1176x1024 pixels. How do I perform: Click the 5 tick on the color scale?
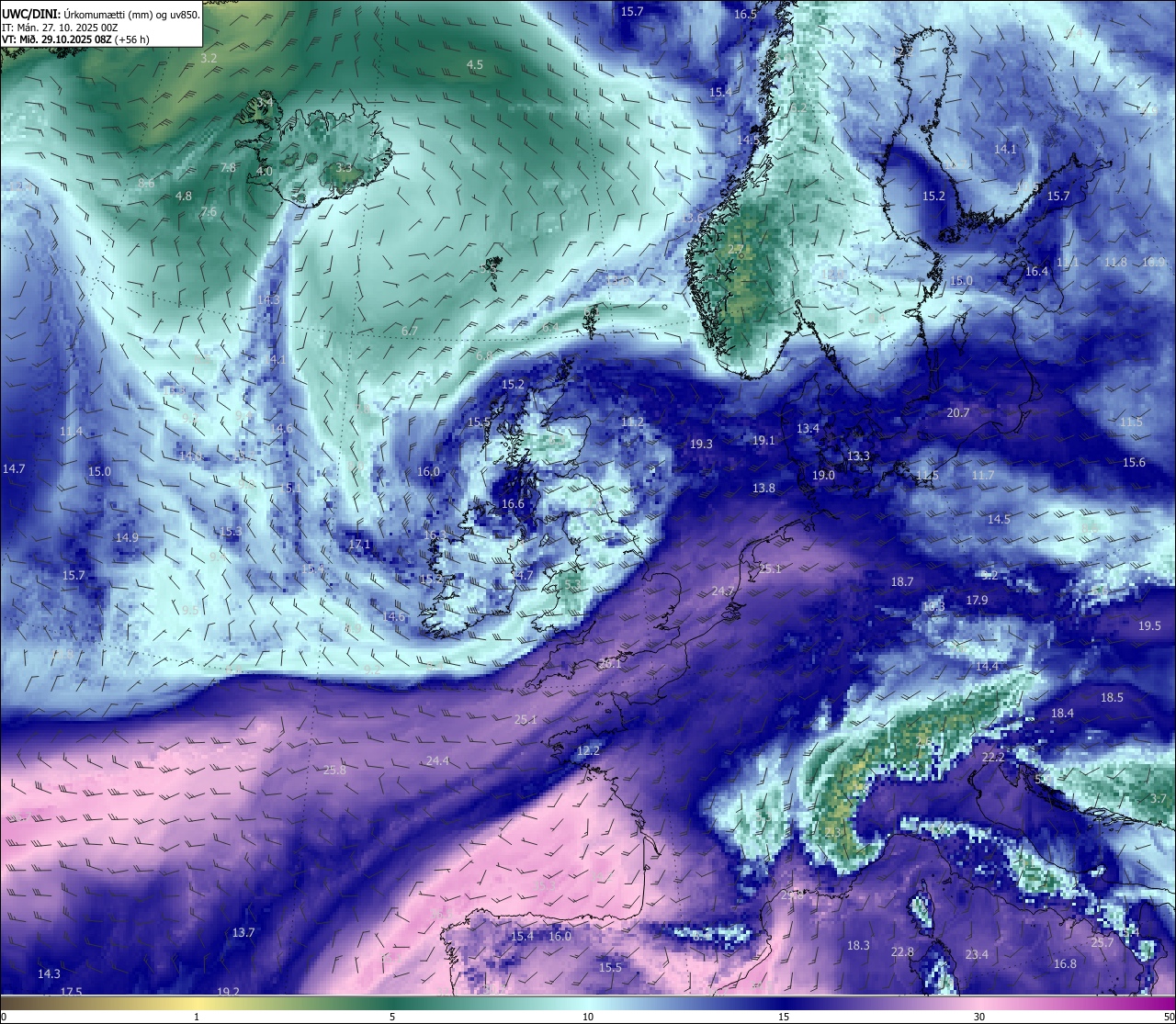point(392,1017)
